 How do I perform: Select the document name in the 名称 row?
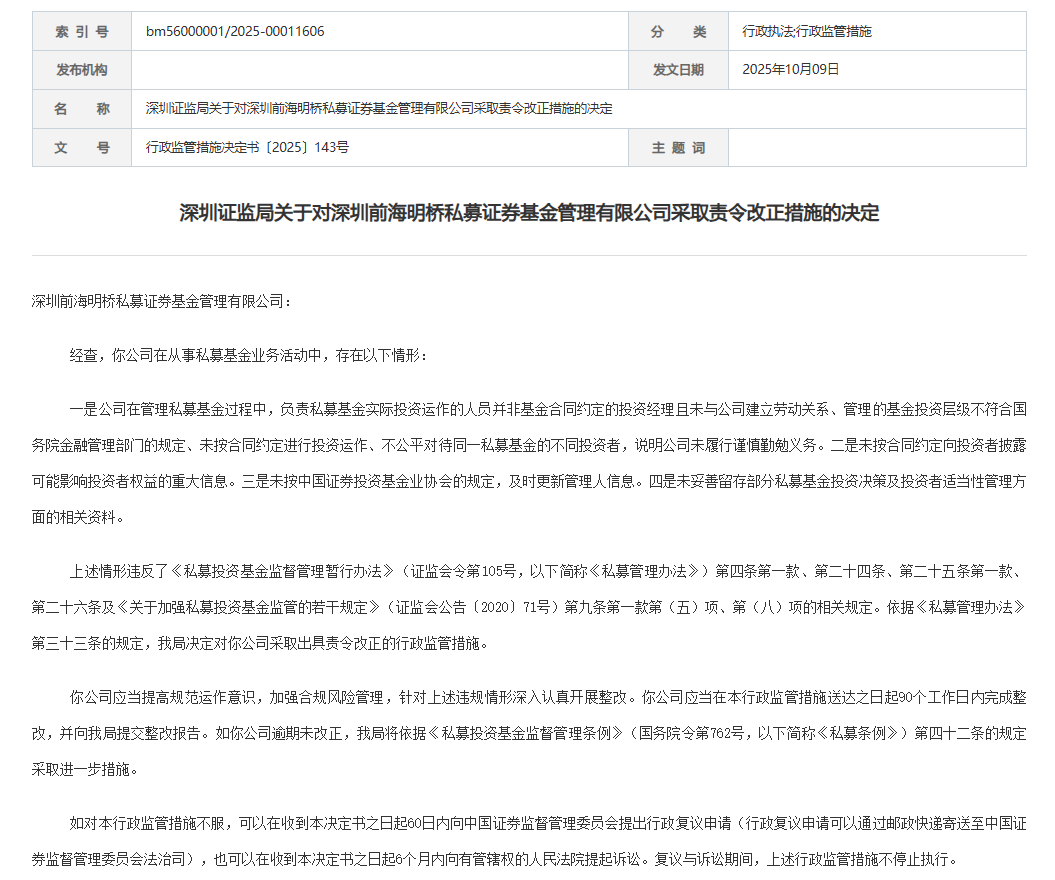379,108
